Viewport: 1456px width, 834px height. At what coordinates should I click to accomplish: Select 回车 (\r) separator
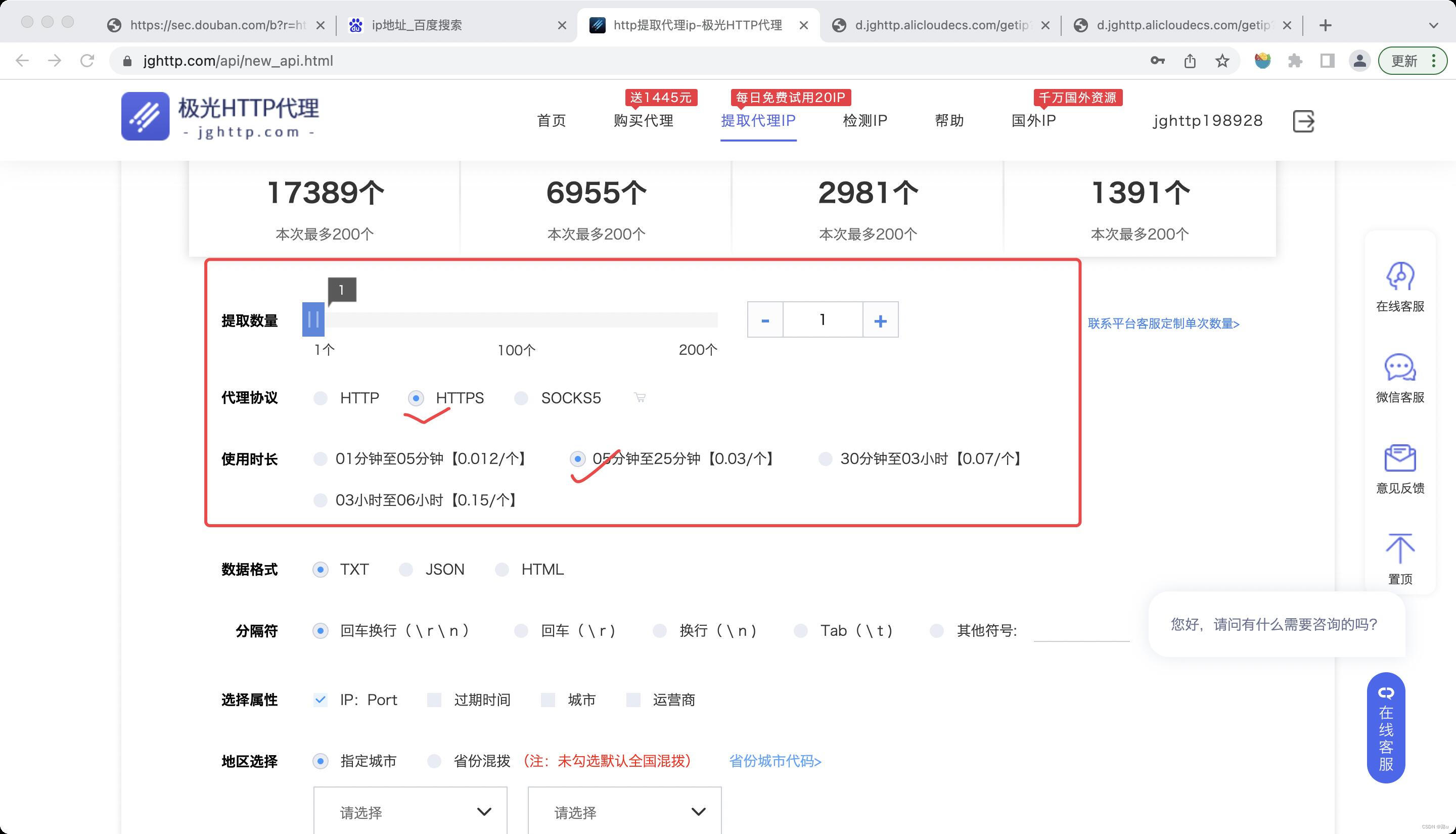point(521,631)
